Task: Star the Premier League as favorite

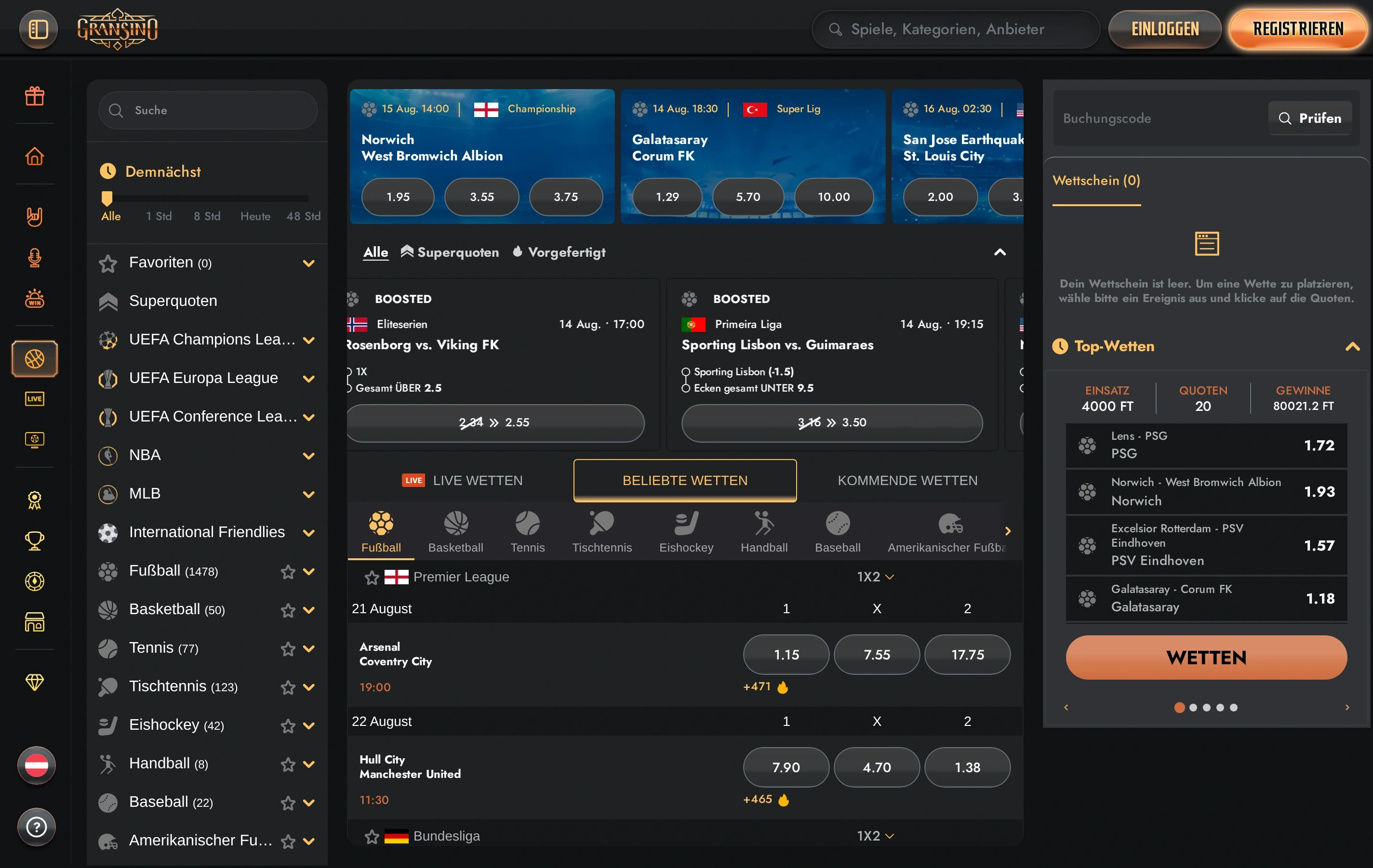Action: 372,578
